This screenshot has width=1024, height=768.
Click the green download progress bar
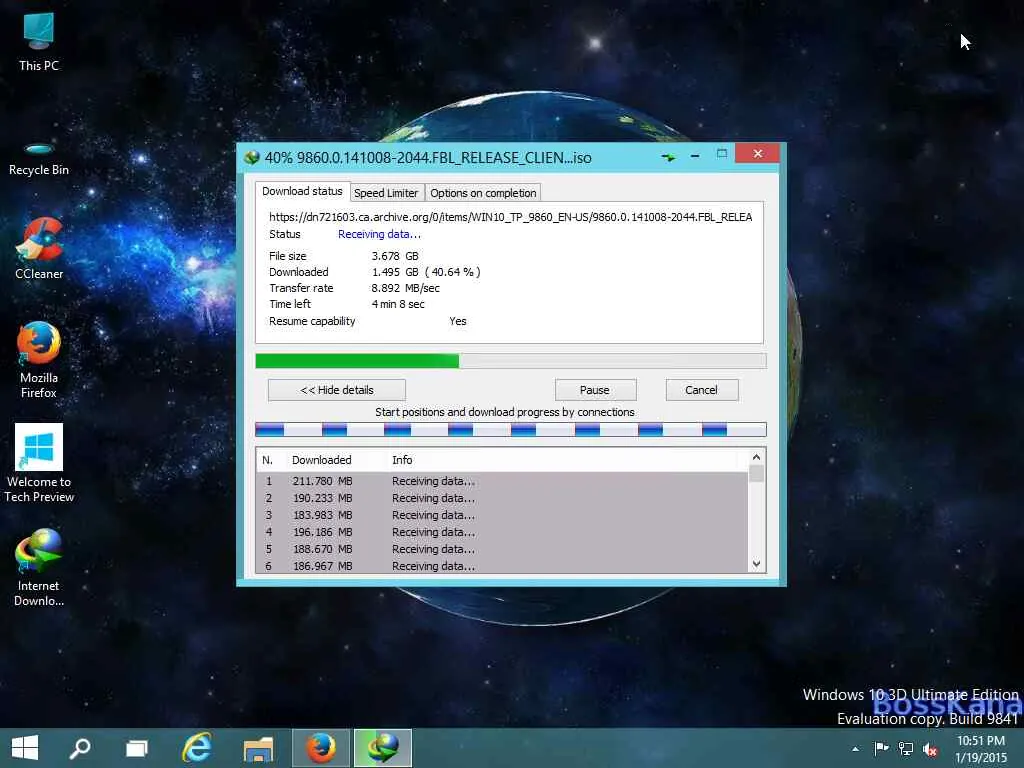[x=511, y=360]
